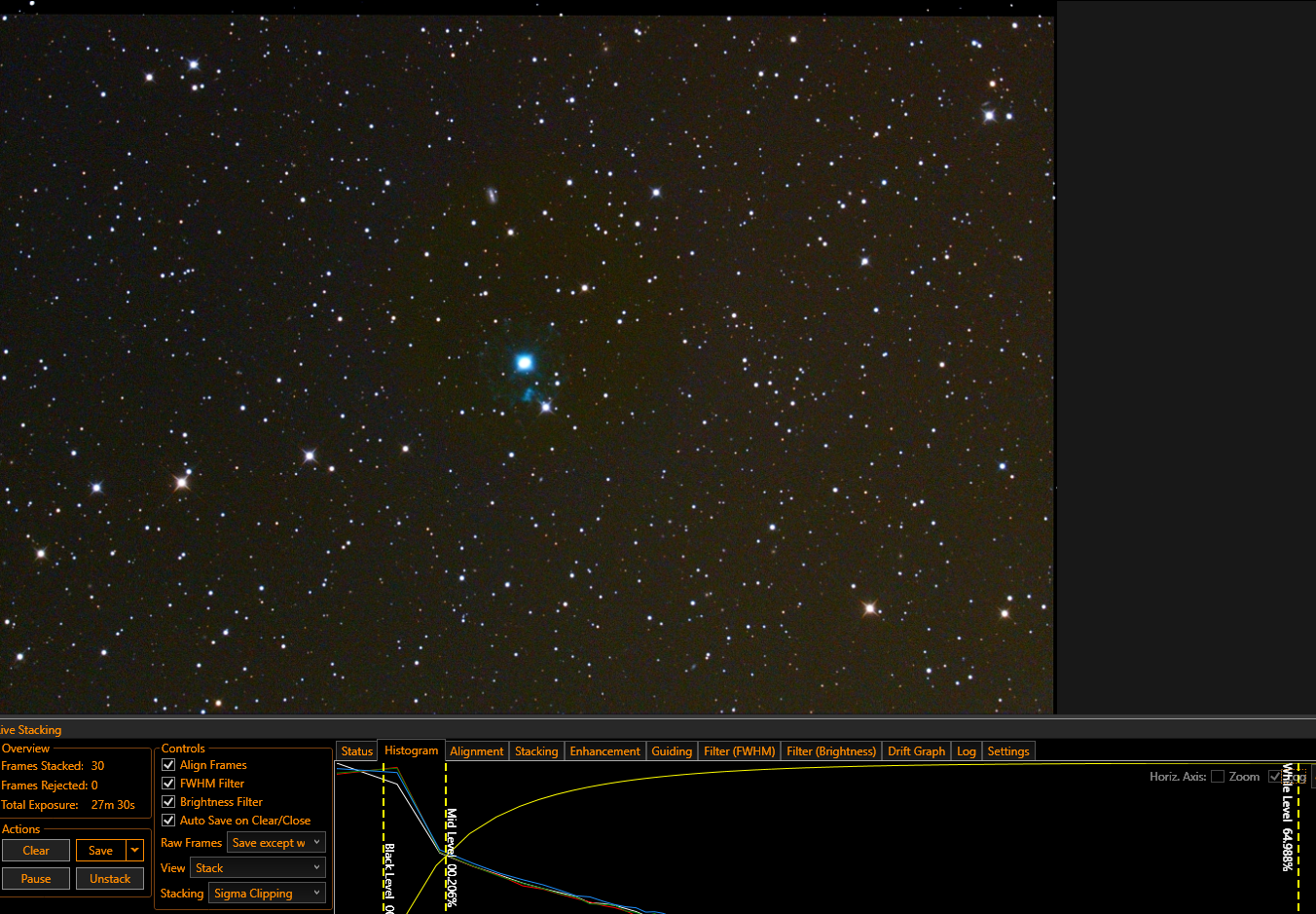The width and height of the screenshot is (1316, 914).
Task: Show the Drift Graph tab
Action: (916, 751)
